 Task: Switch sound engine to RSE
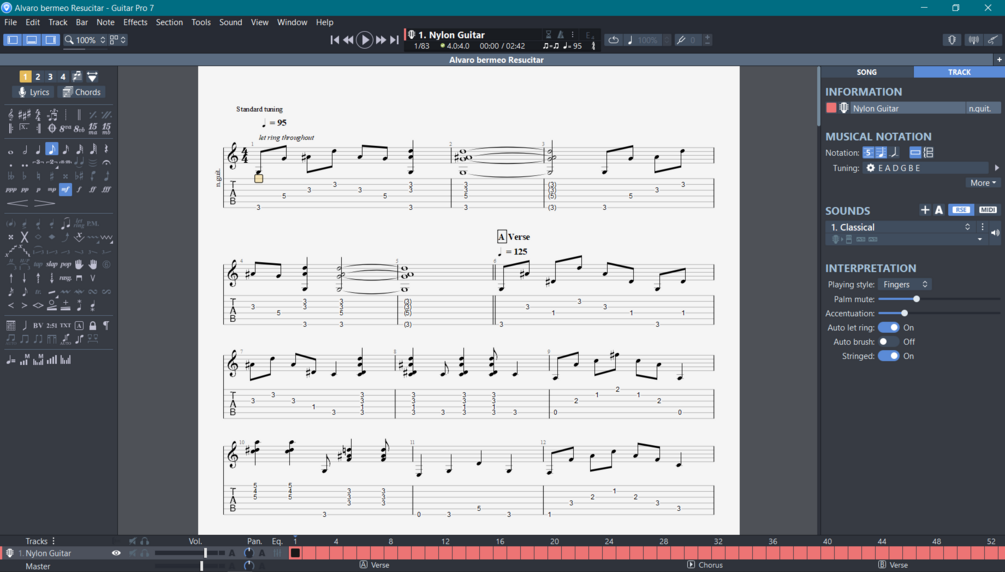(x=961, y=210)
